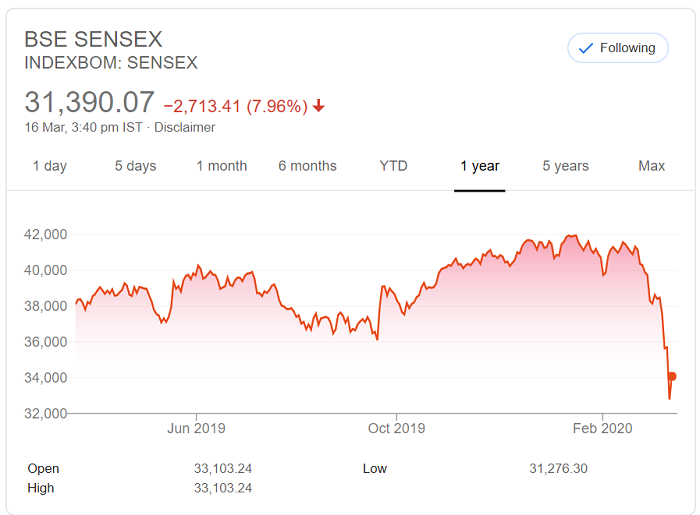700x515 pixels.
Task: Click the 31,390.07 index value
Action: 90,102
